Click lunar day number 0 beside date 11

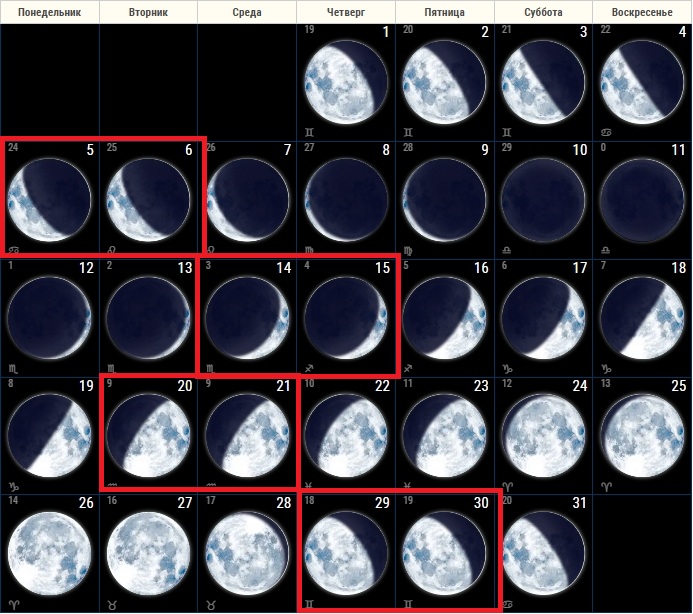tap(604, 147)
